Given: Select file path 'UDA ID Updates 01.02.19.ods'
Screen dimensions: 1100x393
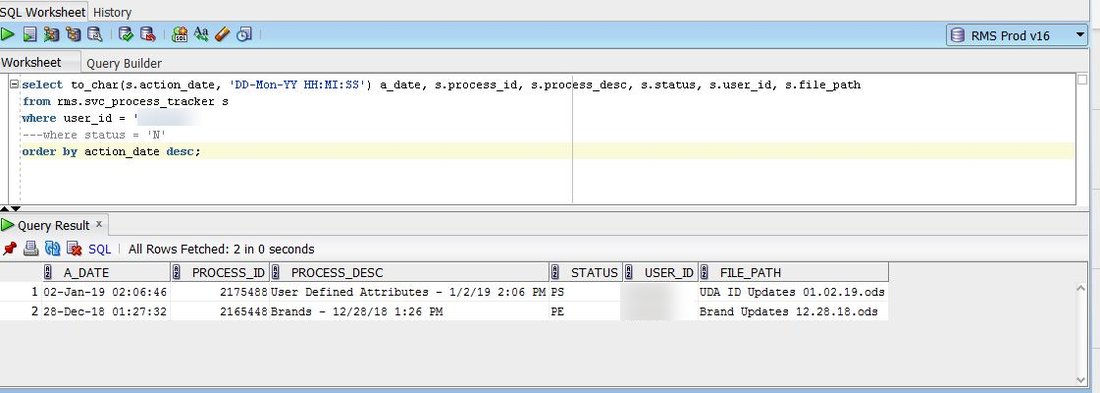Looking at the screenshot, I should (793, 292).
